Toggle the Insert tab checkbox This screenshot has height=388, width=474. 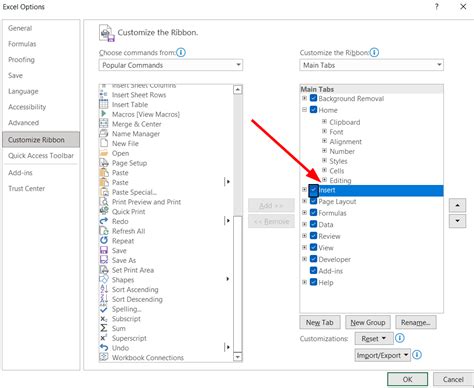coord(313,190)
